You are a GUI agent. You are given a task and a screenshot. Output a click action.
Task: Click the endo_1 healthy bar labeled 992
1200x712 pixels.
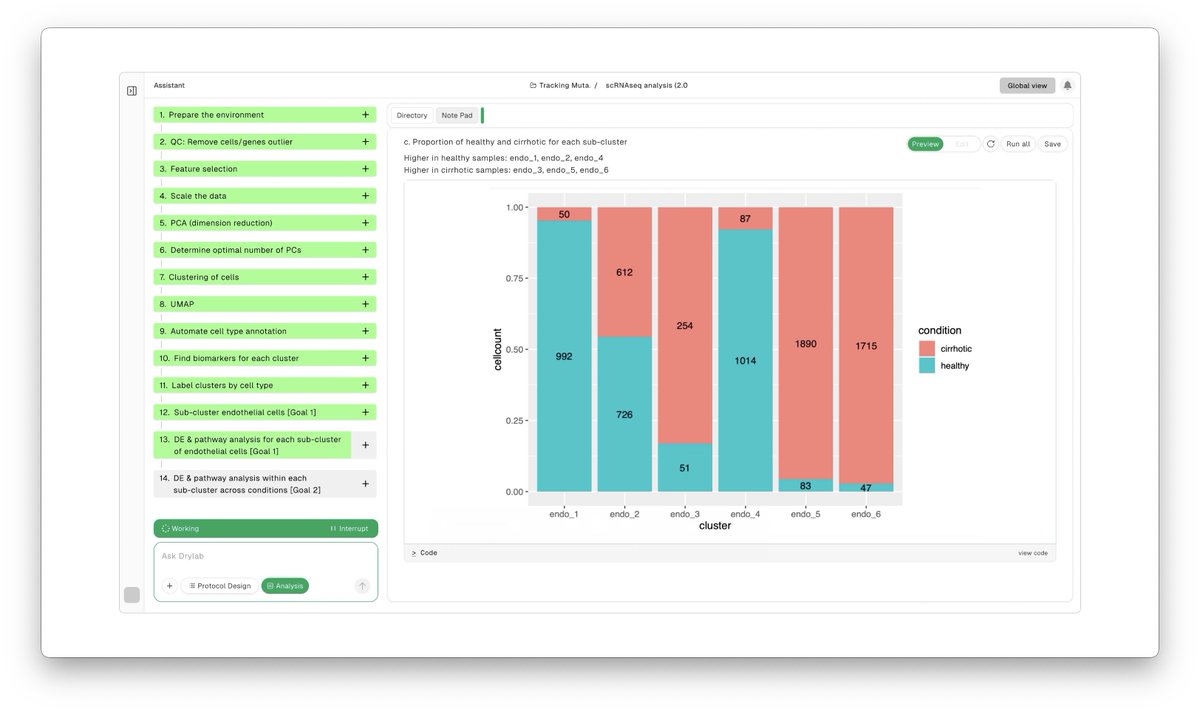(564, 356)
